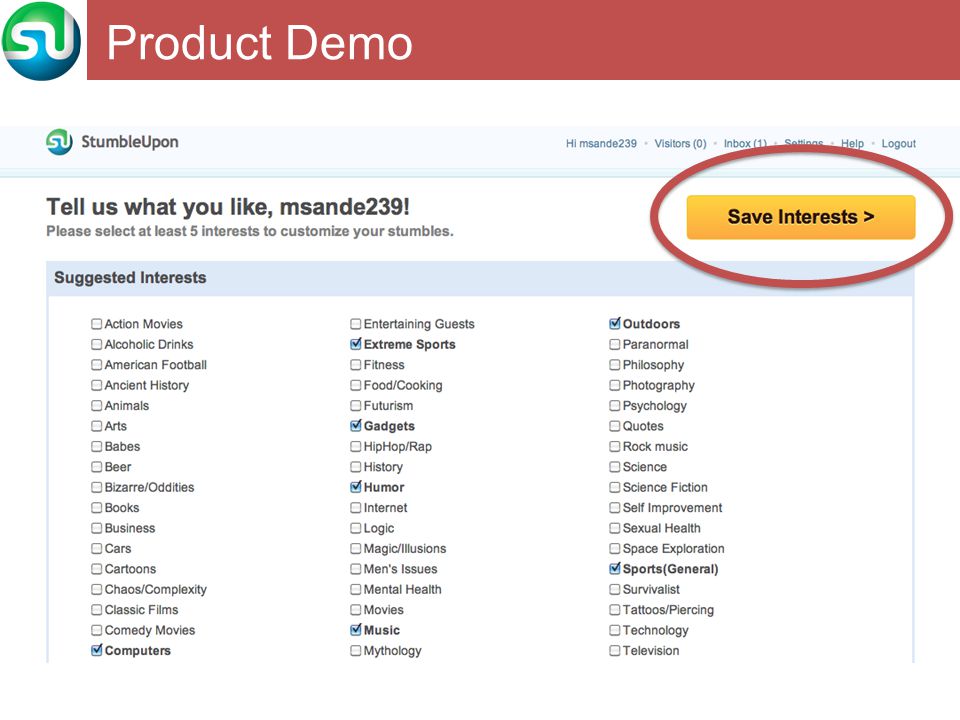Image resolution: width=960 pixels, height=720 pixels.
Task: Check the Magic/Illusions checkbox
Action: [356, 549]
